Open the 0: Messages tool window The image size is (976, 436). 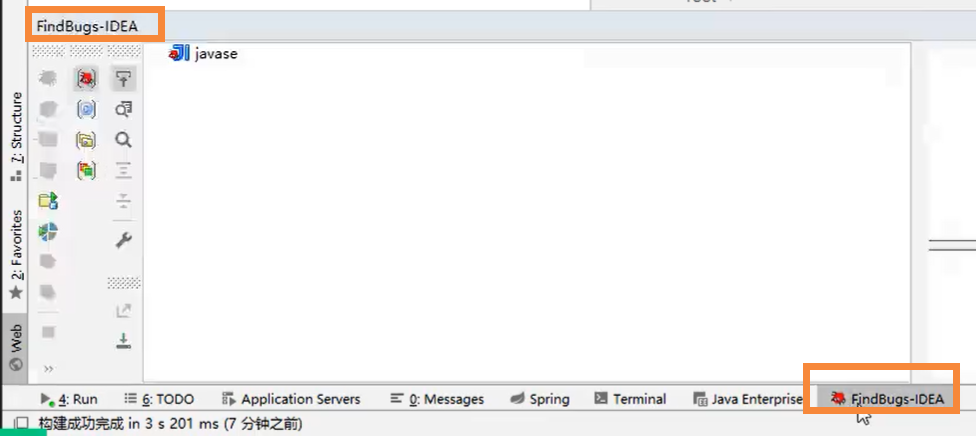pyautogui.click(x=437, y=399)
